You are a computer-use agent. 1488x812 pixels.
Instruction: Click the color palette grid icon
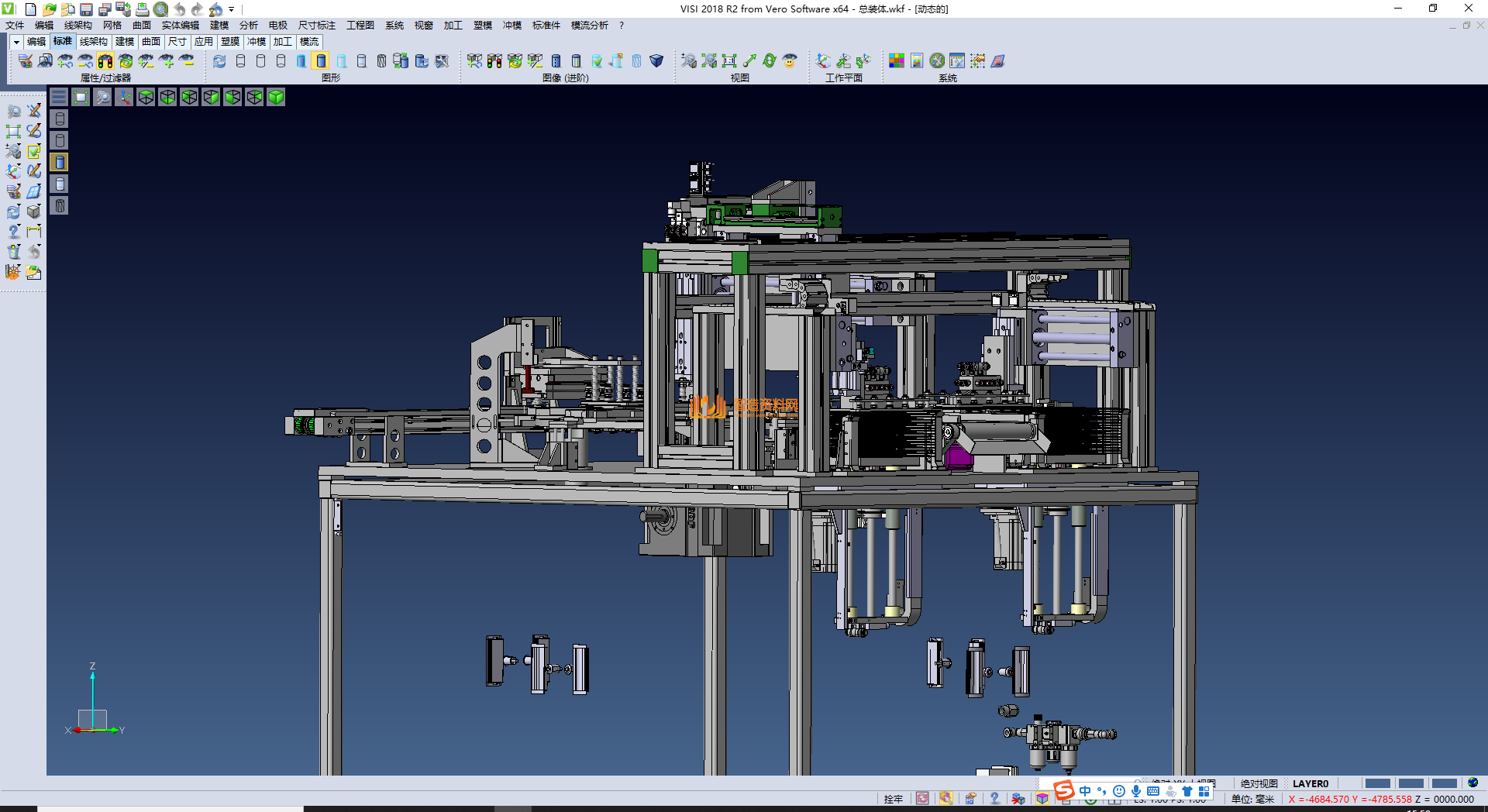pyautogui.click(x=897, y=60)
